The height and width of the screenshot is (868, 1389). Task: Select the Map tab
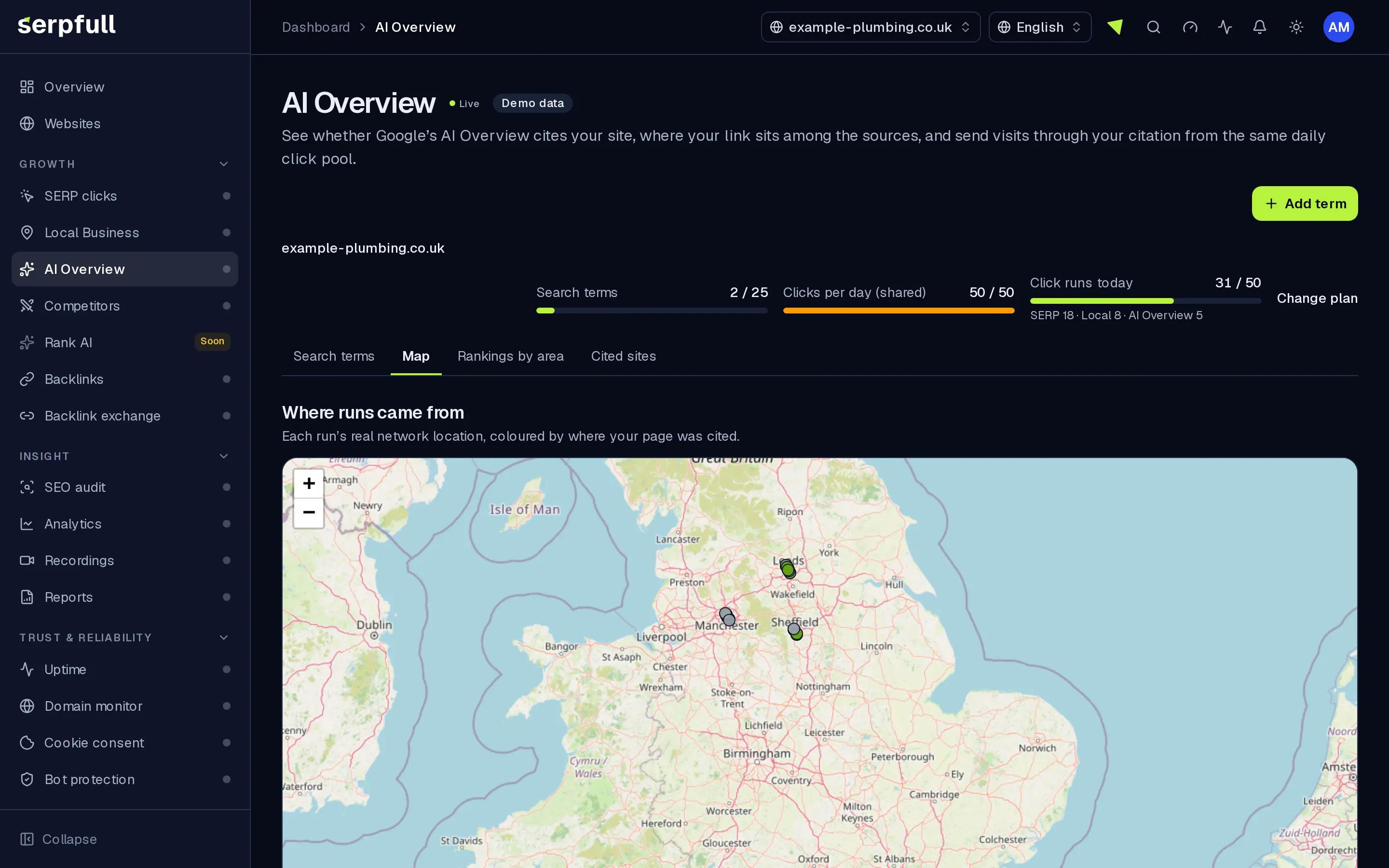tap(416, 356)
